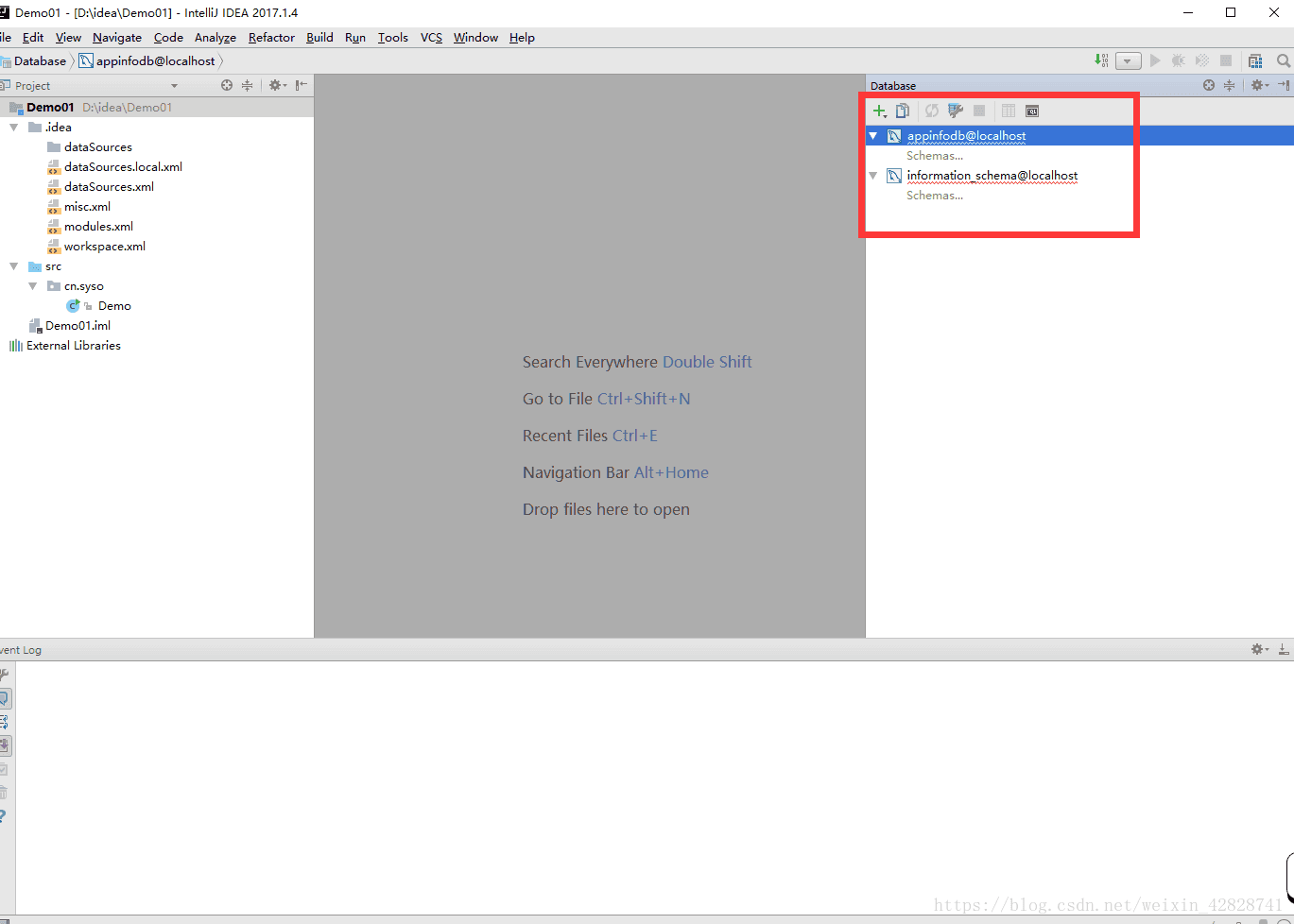
Task: Click Collapse All icon in Database panel header
Action: [1229, 85]
